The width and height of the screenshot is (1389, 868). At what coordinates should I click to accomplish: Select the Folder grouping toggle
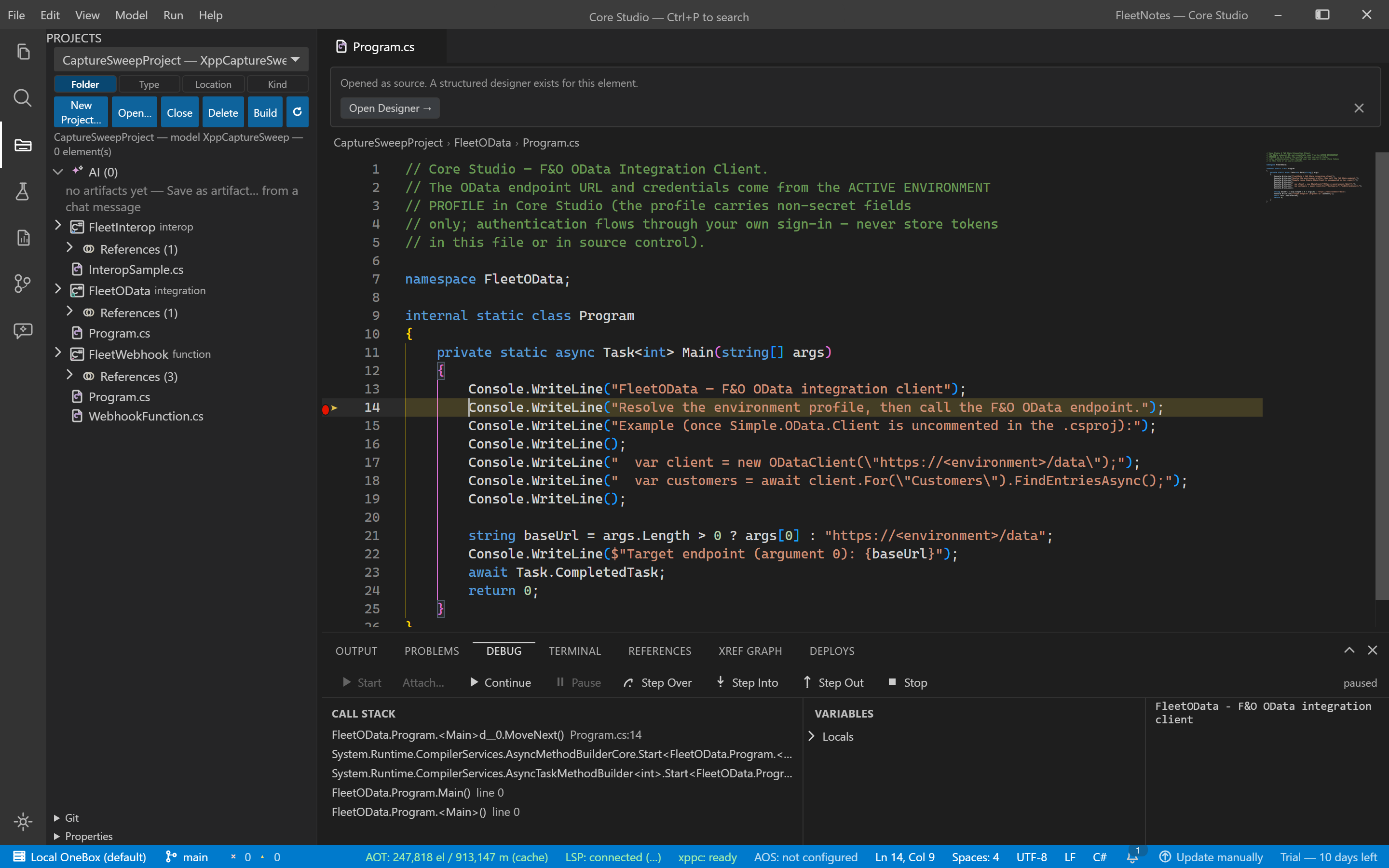(85, 84)
